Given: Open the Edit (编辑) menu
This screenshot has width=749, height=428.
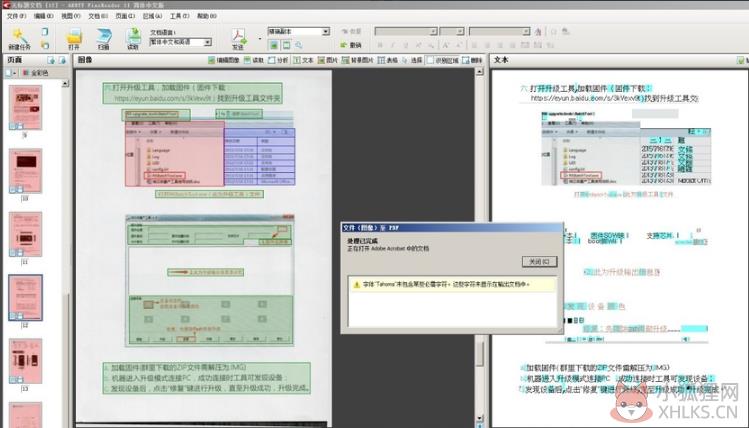Looking at the screenshot, I should pos(43,16).
